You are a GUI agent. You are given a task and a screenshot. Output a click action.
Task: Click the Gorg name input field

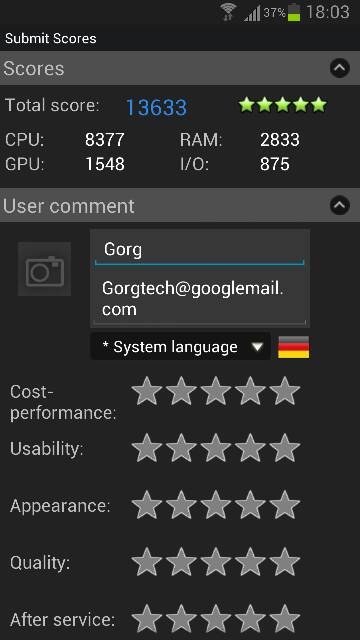[x=200, y=249]
